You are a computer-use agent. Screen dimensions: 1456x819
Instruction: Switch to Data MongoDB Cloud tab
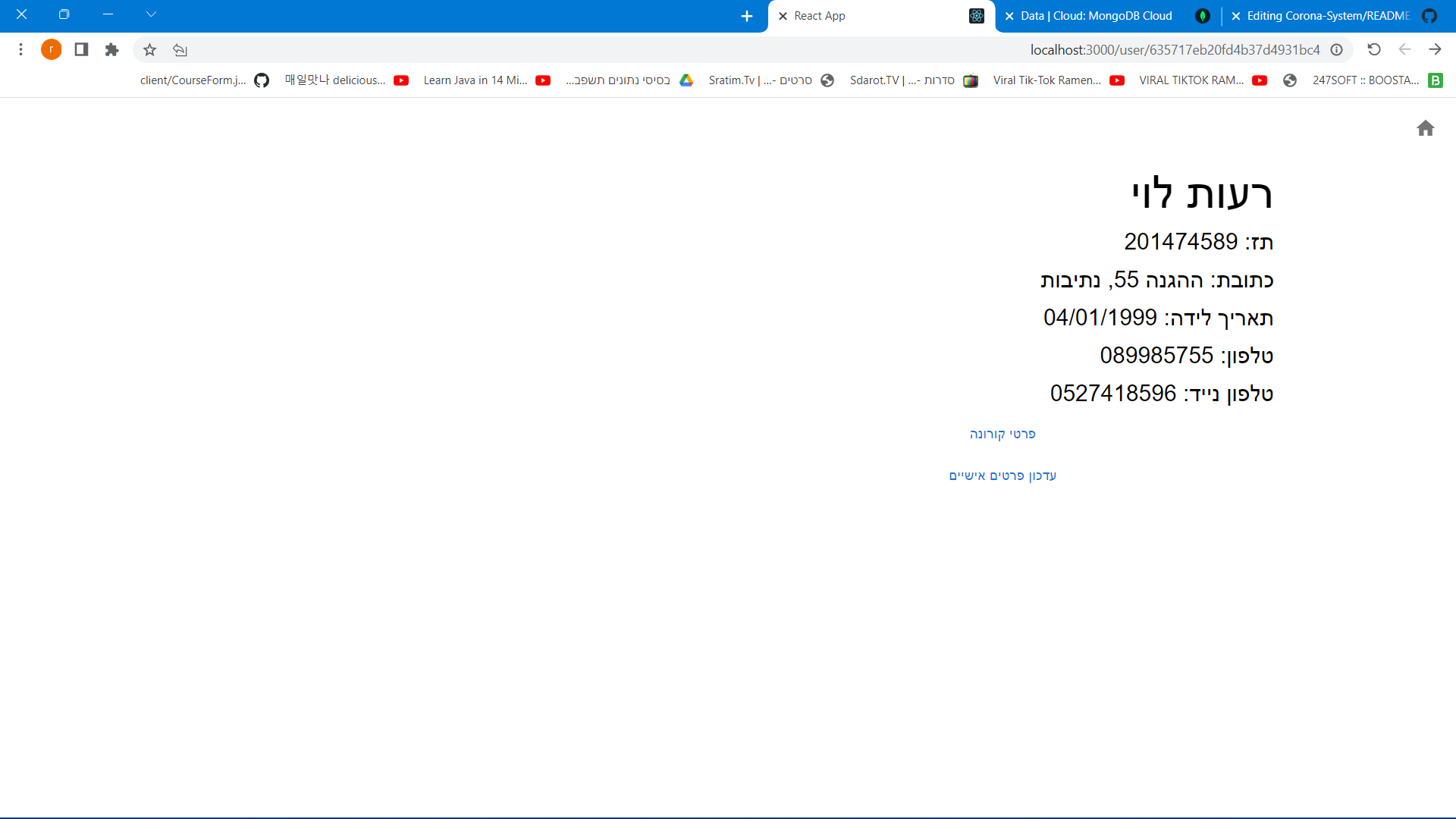pos(1096,16)
